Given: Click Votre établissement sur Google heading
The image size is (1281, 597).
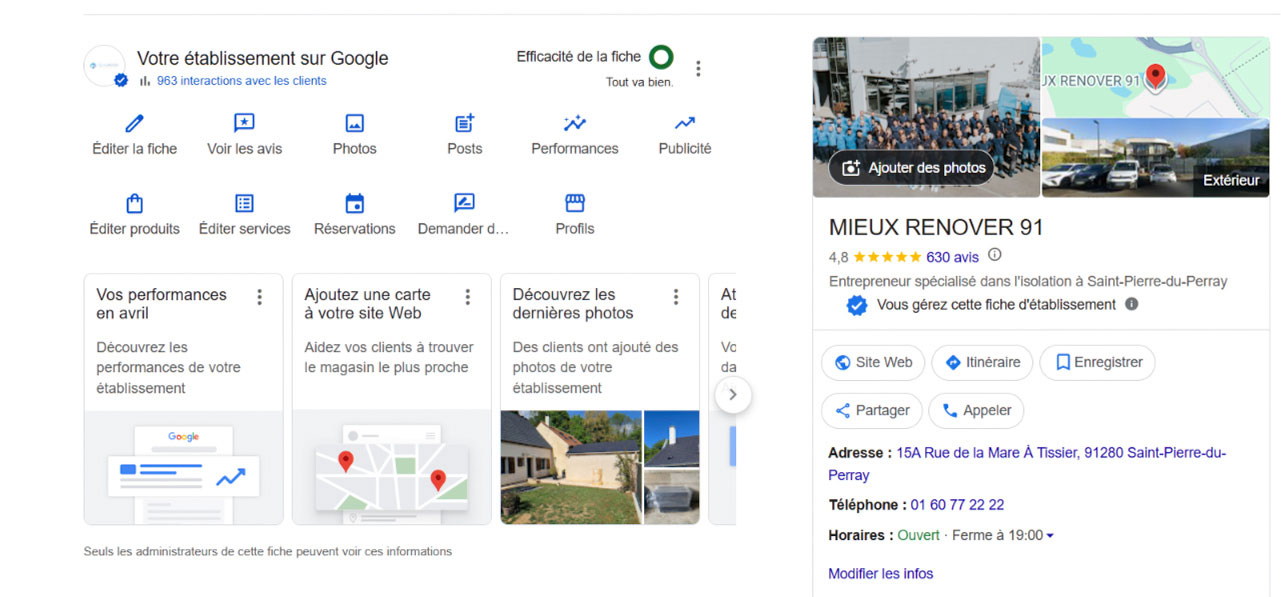Looking at the screenshot, I should coord(262,58).
